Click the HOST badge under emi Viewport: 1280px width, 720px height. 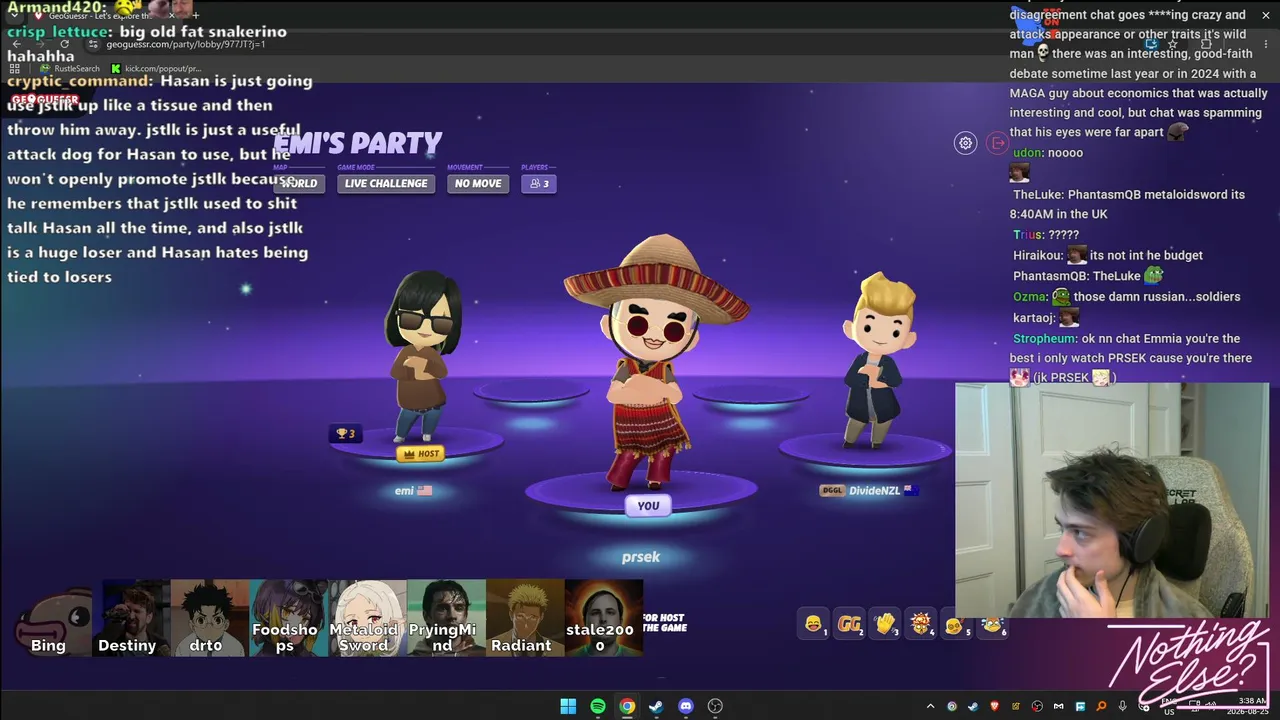[420, 454]
